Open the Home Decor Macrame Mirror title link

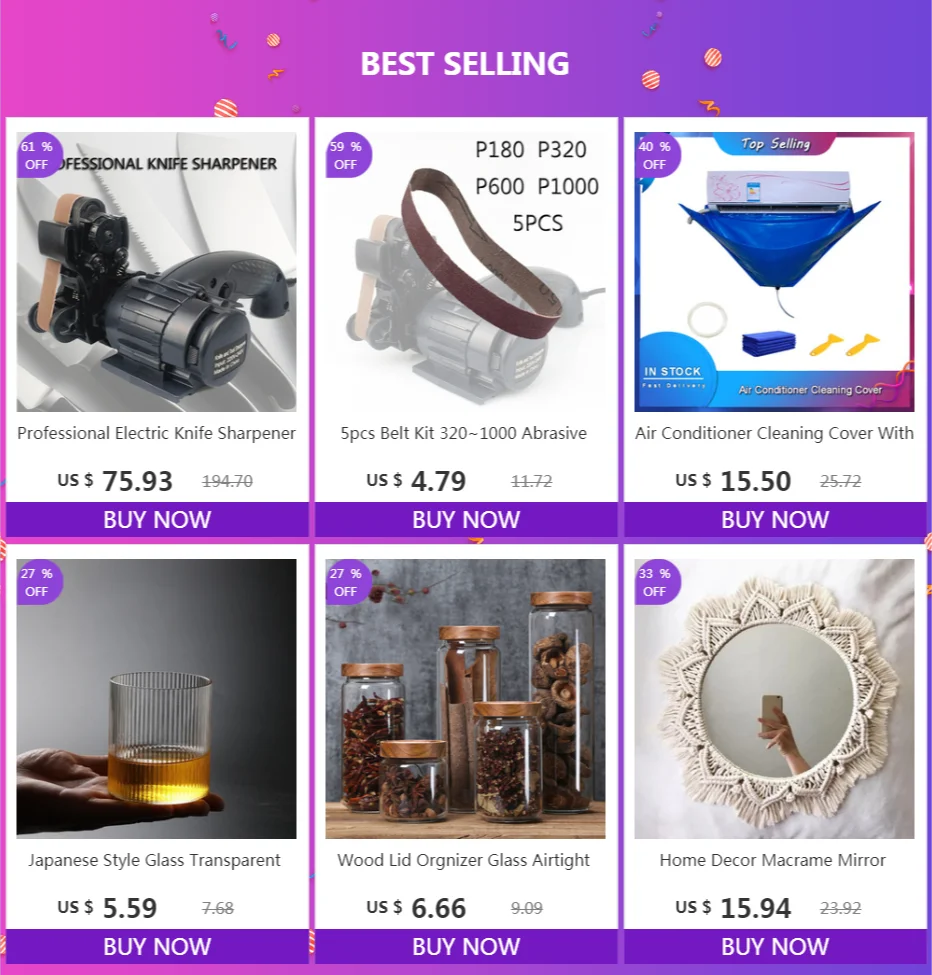click(773, 861)
